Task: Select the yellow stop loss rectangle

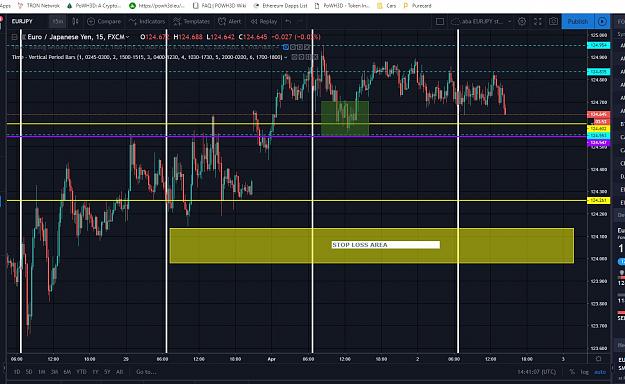Action: point(371,246)
